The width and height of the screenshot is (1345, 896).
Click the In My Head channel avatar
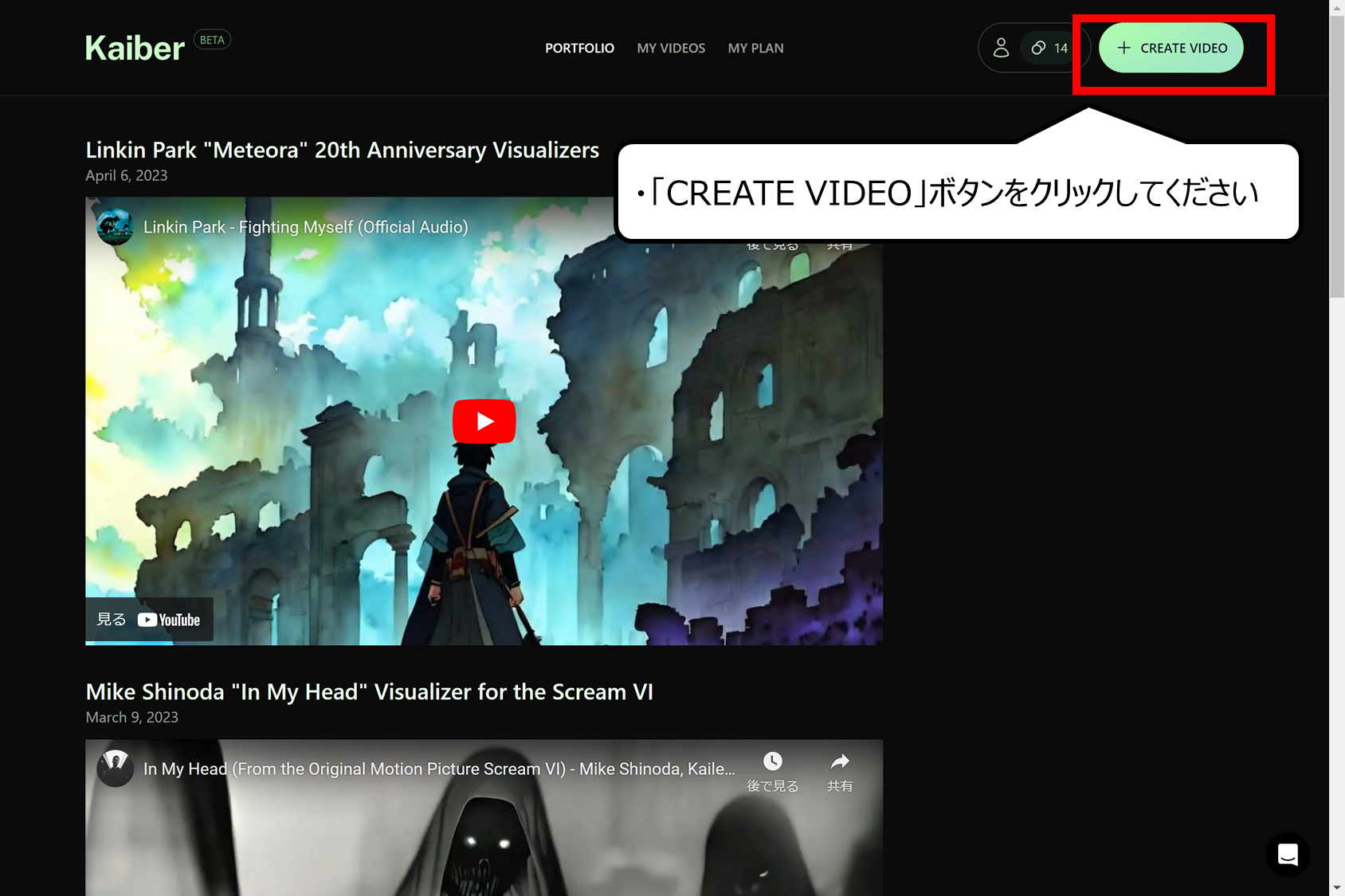[116, 769]
